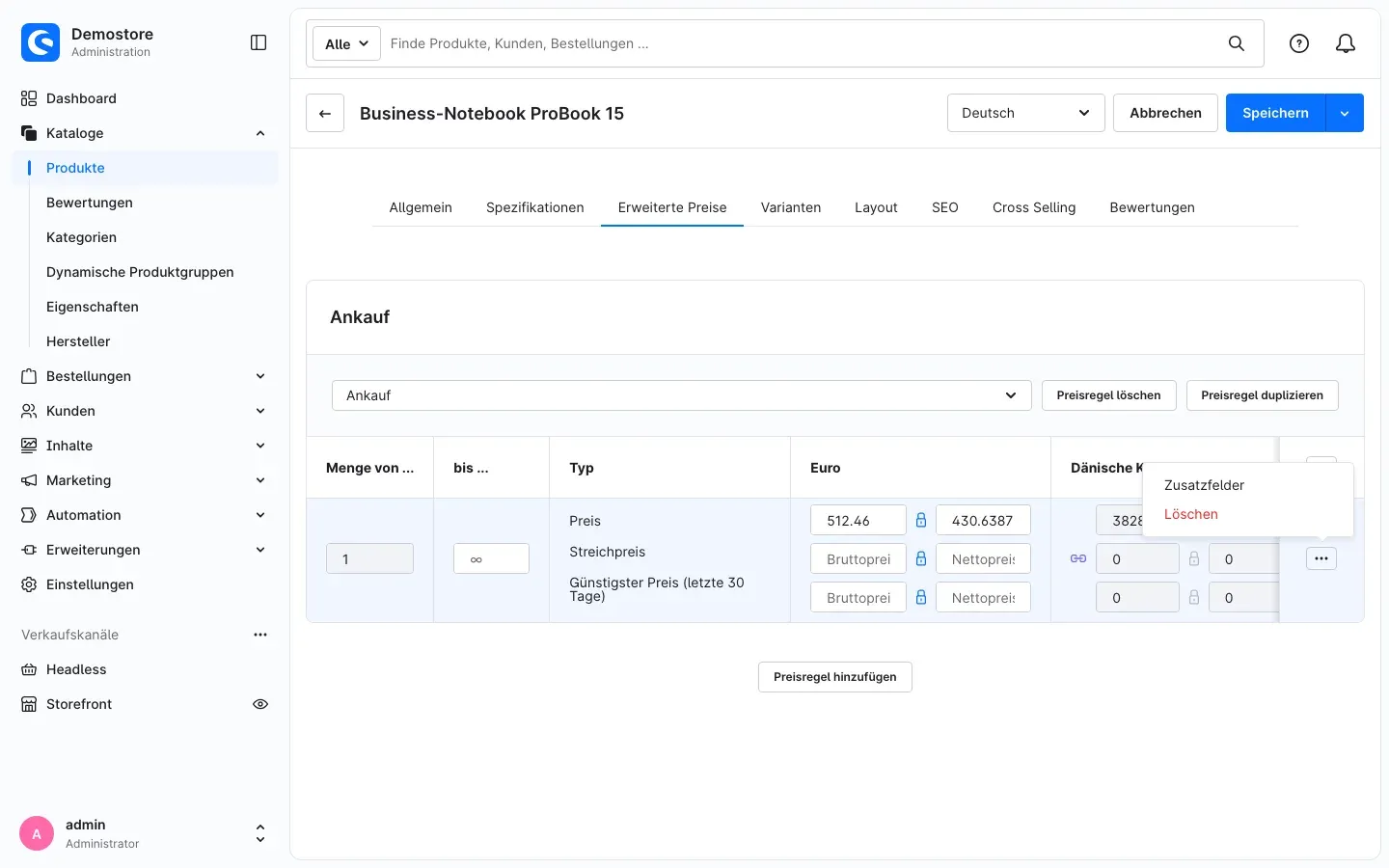This screenshot has height=868, width=1389.
Task: Open the Alle search filter dropdown
Action: pos(346,43)
